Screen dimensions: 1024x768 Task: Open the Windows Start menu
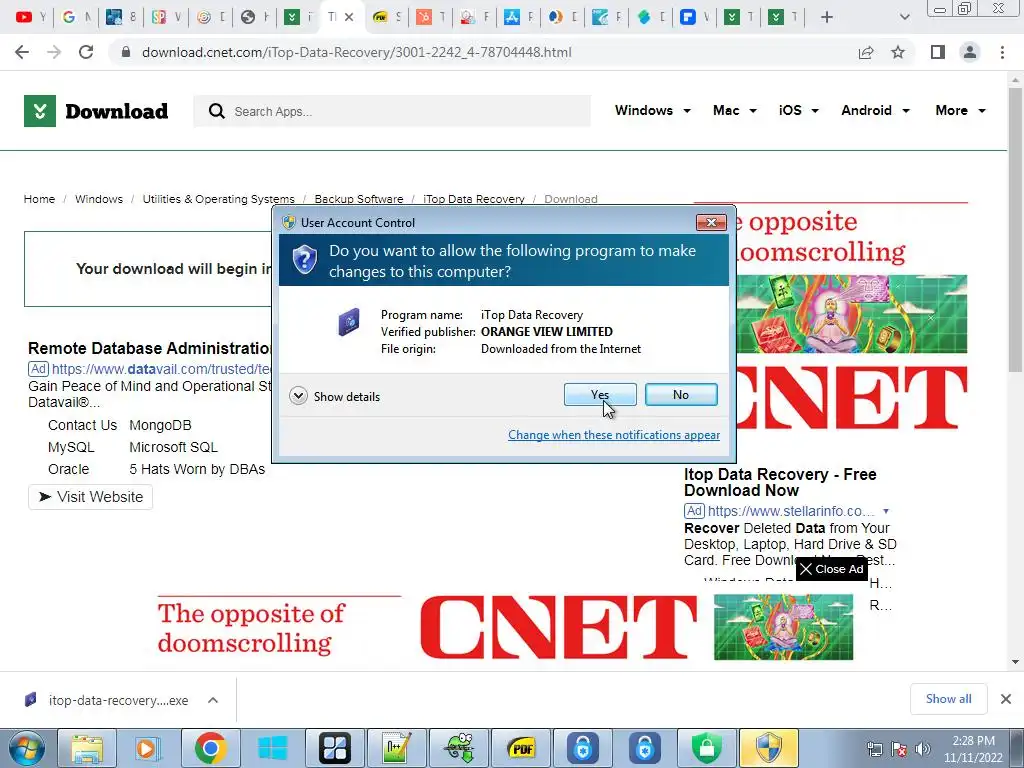(26, 748)
